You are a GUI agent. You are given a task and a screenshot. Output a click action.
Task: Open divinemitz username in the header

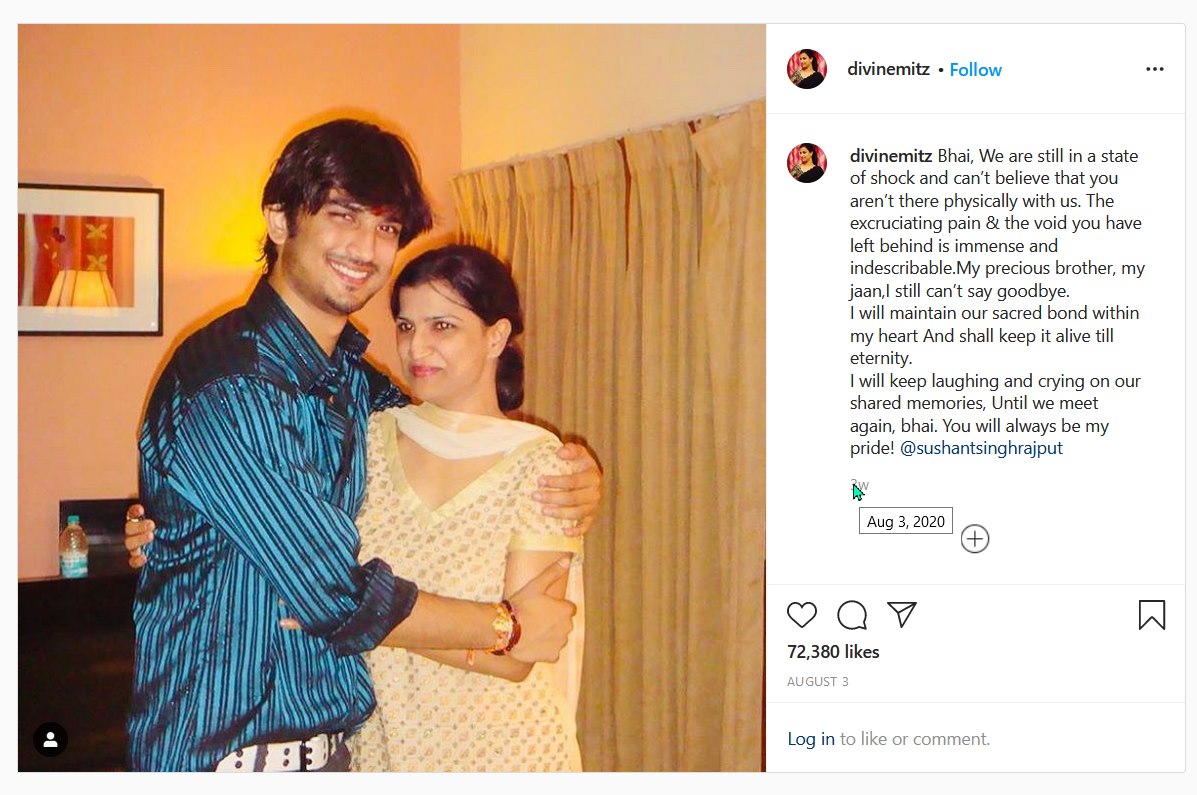(x=889, y=69)
